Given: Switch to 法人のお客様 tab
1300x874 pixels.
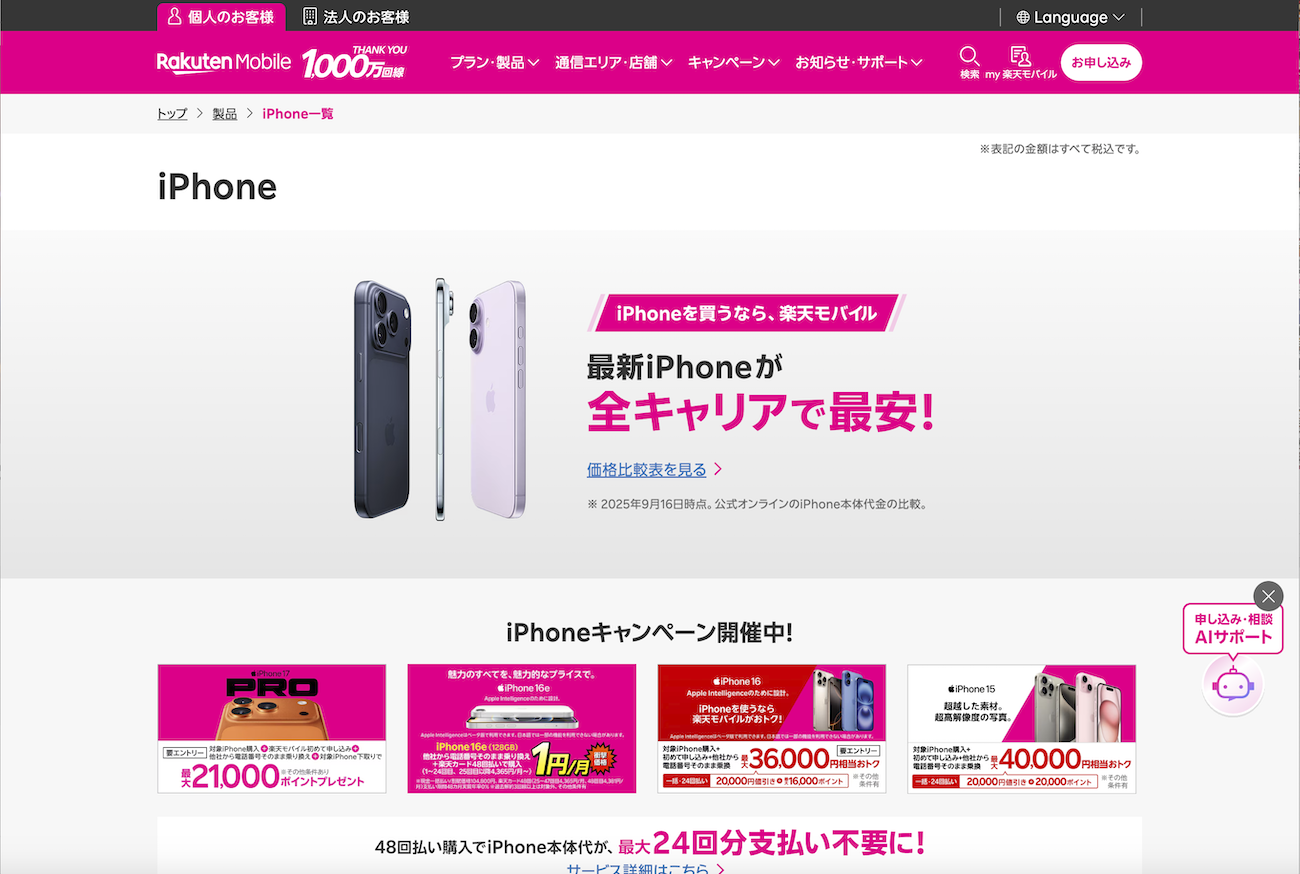Looking at the screenshot, I should click(356, 16).
